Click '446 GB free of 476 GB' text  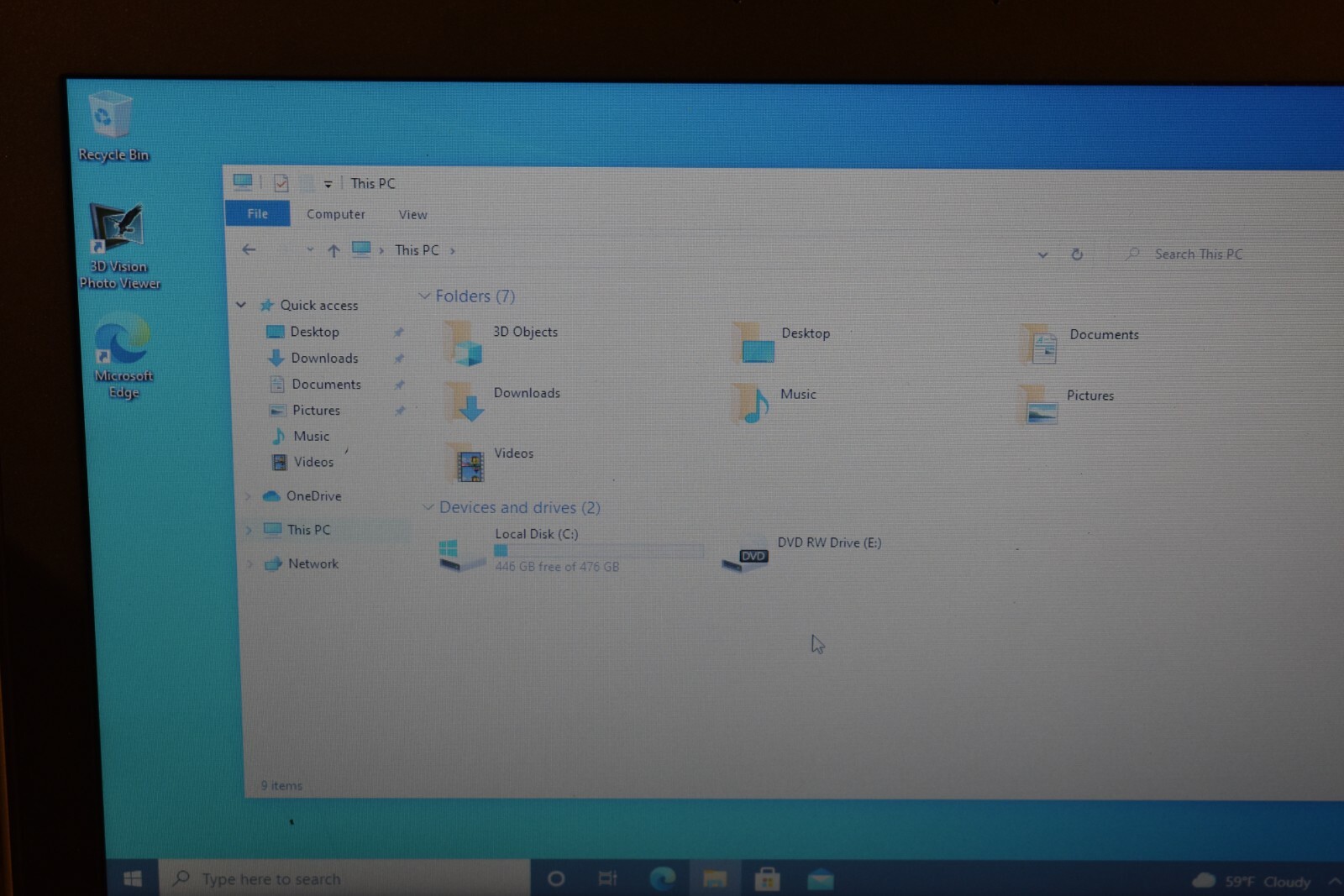(557, 567)
